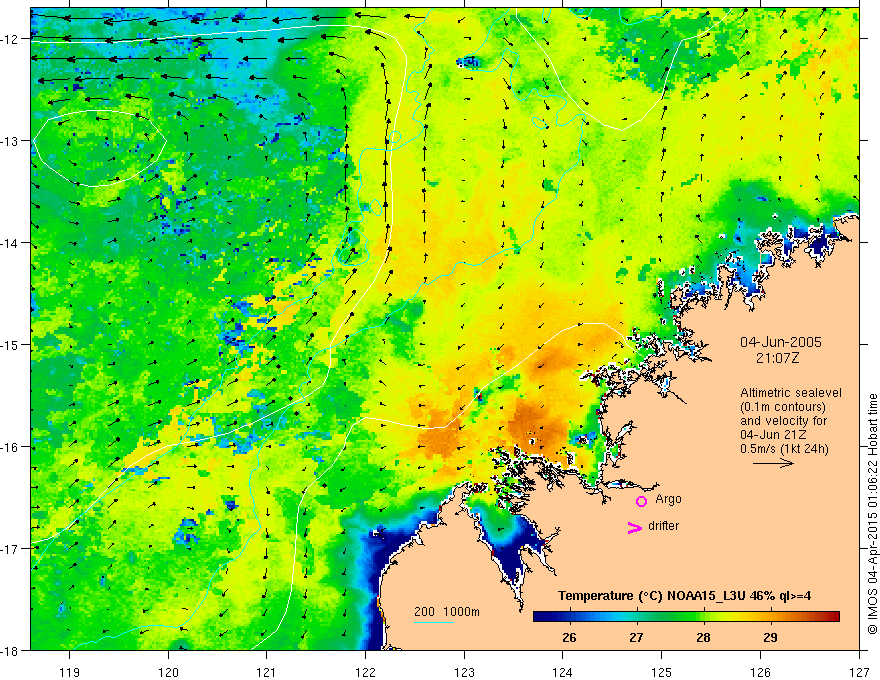Click the 29 colorbar tick label

(771, 637)
